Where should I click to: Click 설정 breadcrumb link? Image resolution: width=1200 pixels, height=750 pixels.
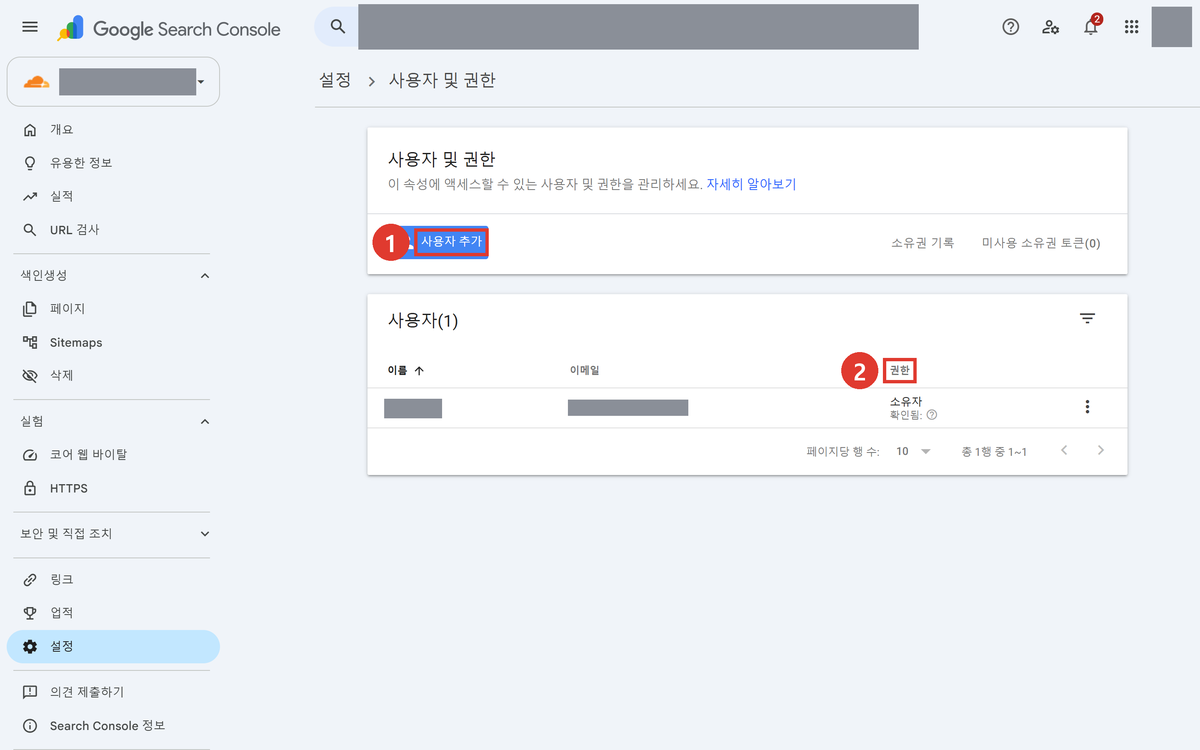coord(335,80)
